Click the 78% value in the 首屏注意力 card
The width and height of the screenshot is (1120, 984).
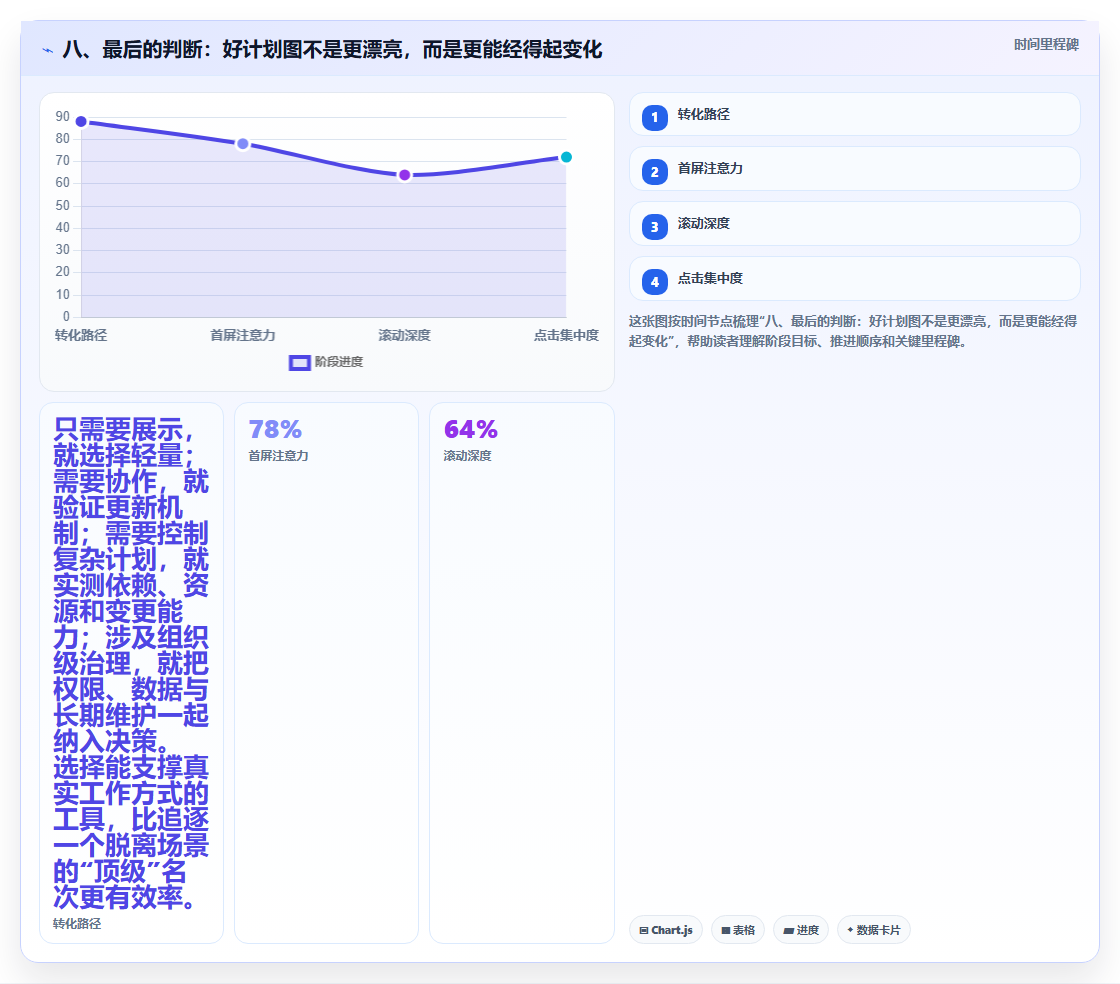coord(275,429)
